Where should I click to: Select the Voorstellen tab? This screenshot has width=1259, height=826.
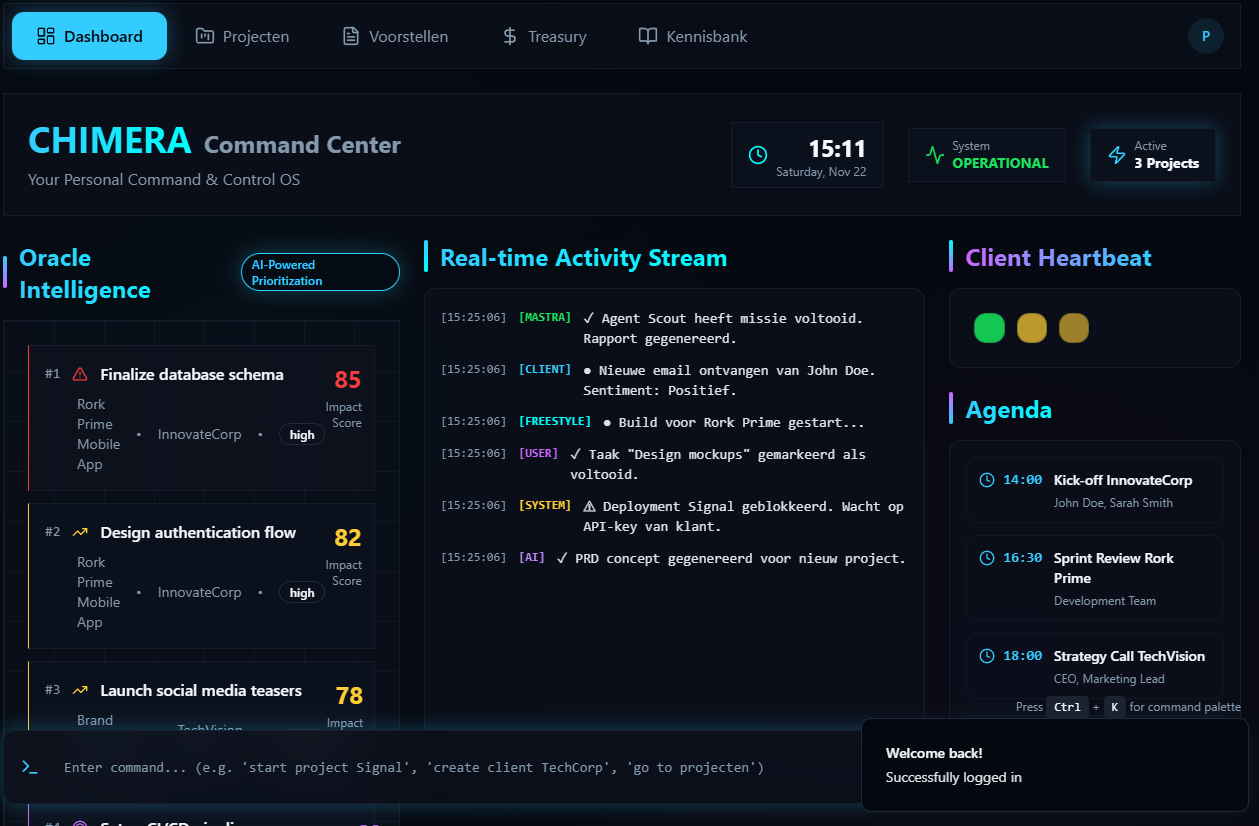[395, 37]
